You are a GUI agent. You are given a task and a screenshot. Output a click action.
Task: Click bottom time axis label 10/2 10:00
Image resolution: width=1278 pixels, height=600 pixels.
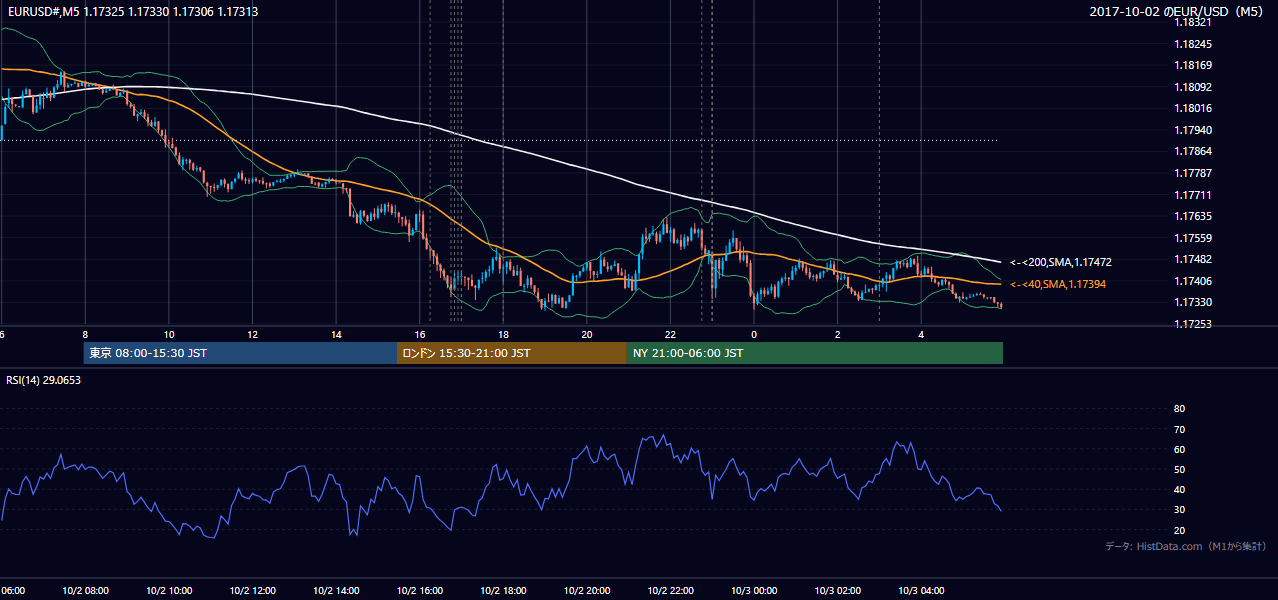click(x=171, y=591)
